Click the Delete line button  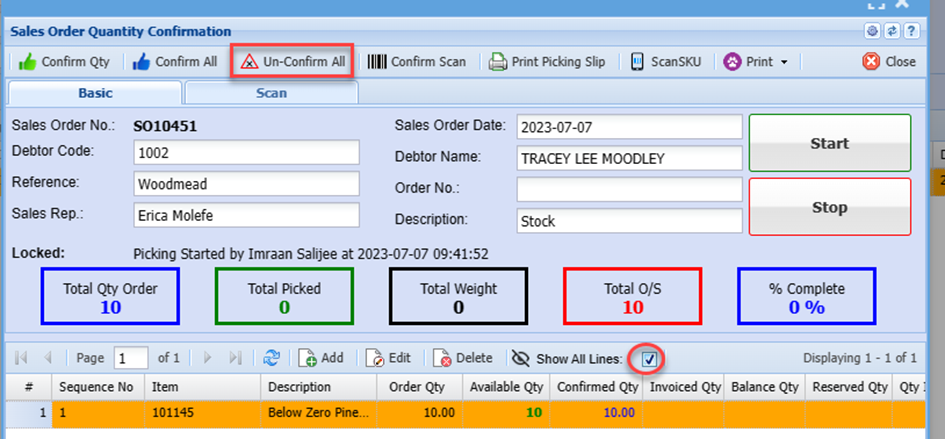463,358
